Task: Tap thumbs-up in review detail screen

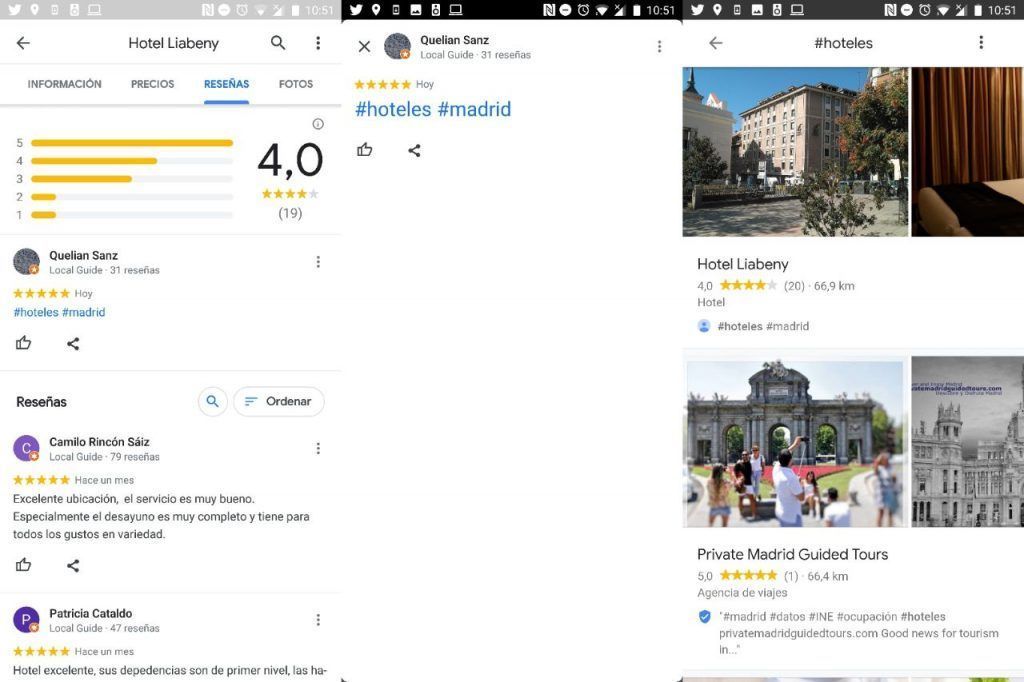Action: click(x=364, y=150)
